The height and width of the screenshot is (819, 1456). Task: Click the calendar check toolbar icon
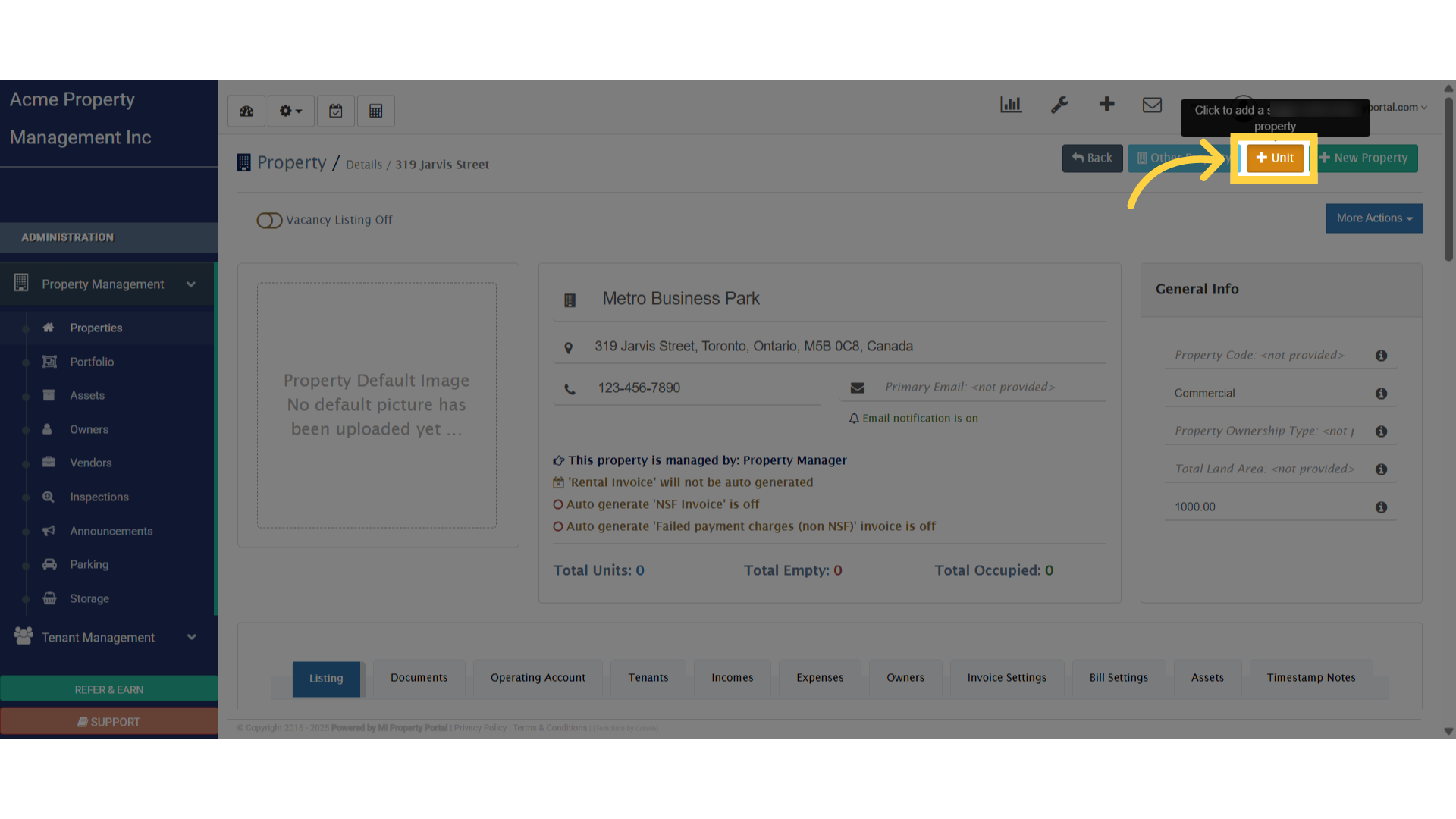[335, 111]
